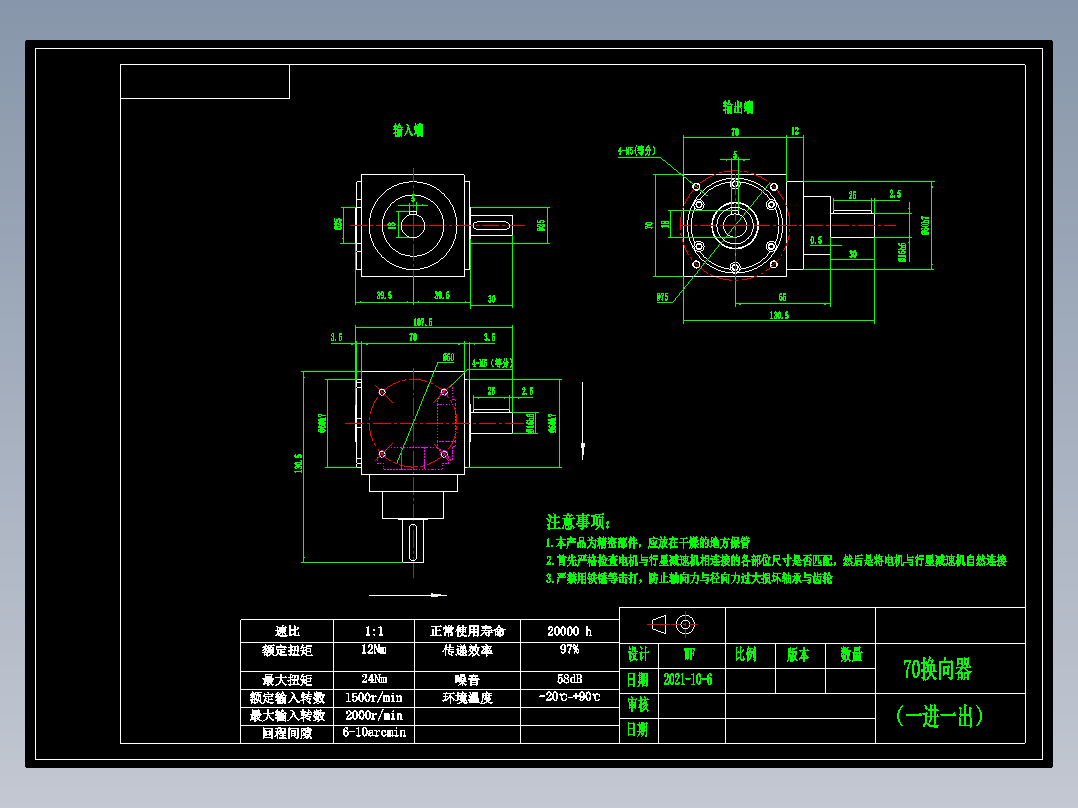Click the 2000r/min speed value
Screen dimensions: 1078x808
tap(374, 715)
